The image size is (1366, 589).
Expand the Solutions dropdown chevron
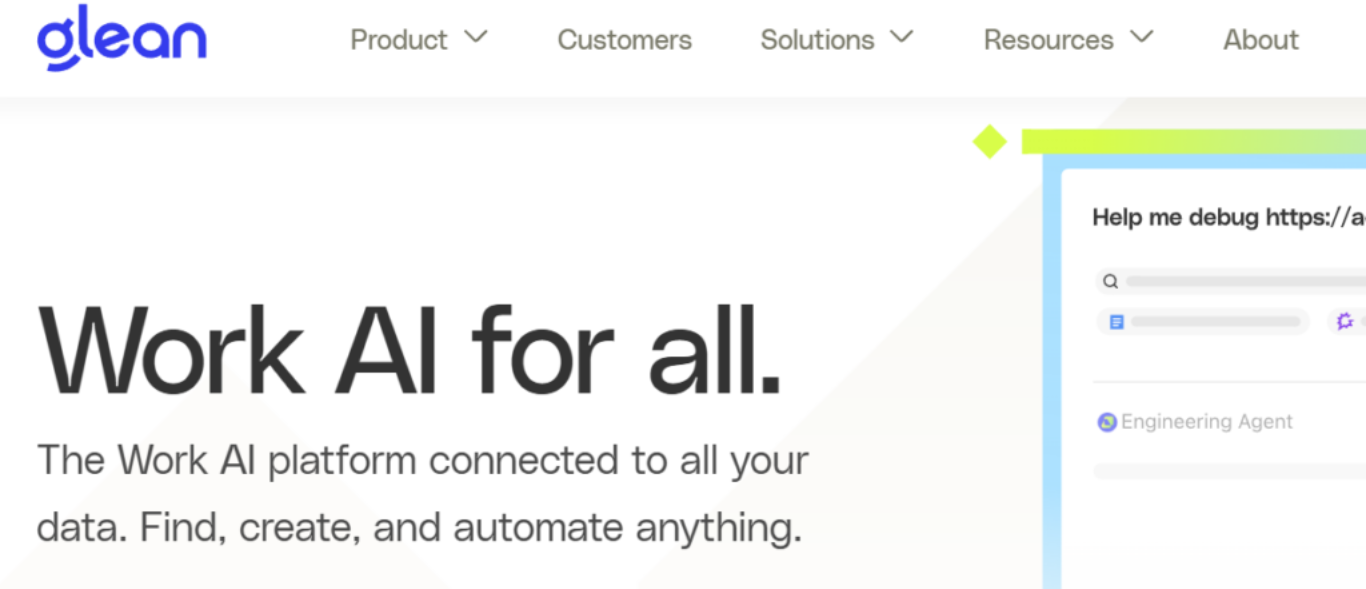902,38
